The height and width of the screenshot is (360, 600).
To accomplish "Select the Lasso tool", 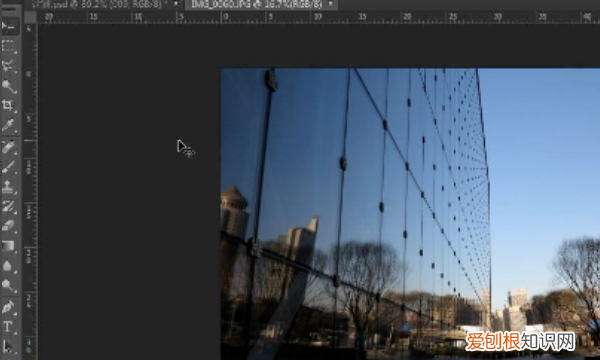I will tap(8, 67).
